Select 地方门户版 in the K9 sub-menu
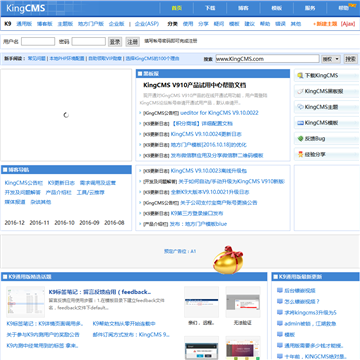Image resolution: width=360 pixels, height=360 pixels. 91,24
